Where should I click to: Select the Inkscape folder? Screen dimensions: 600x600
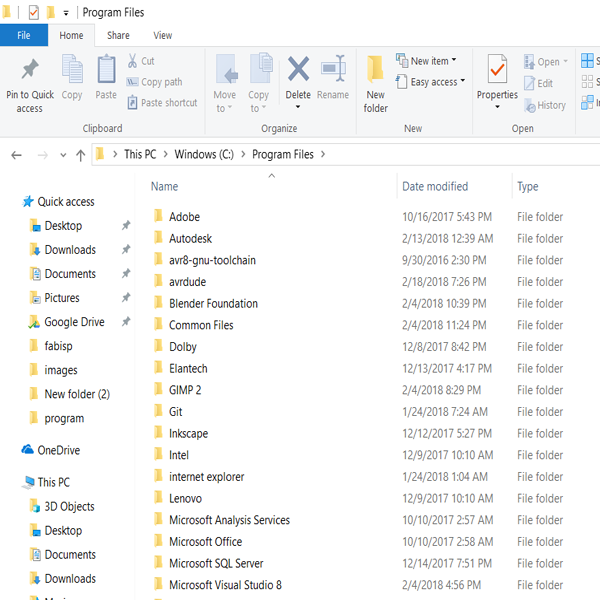[188, 433]
